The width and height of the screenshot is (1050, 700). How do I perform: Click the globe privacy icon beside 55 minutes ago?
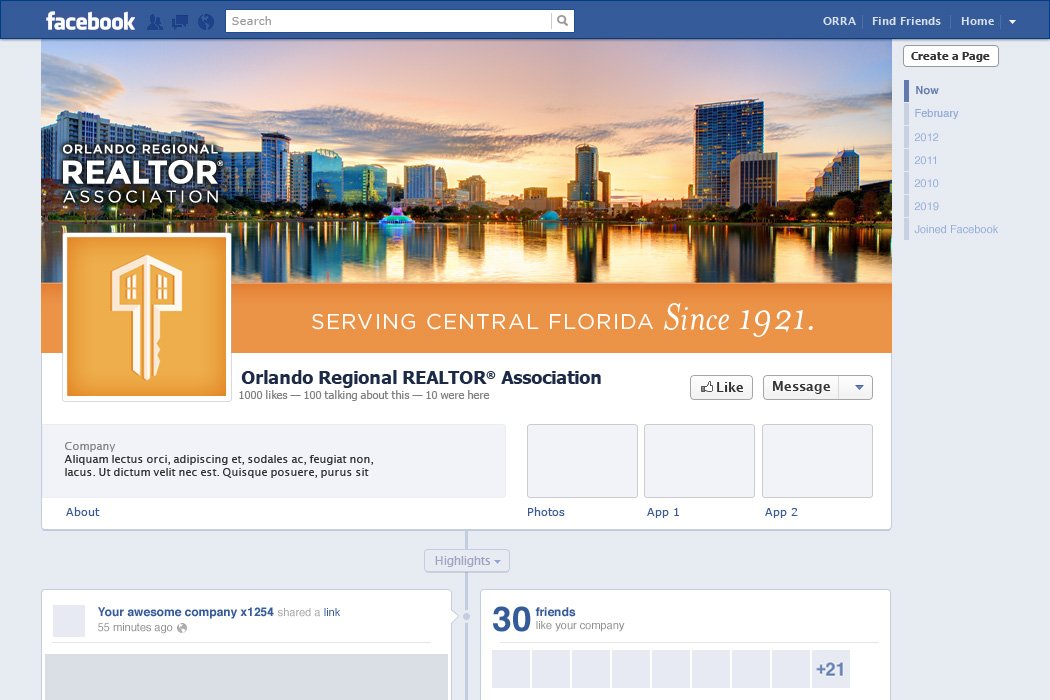182,628
